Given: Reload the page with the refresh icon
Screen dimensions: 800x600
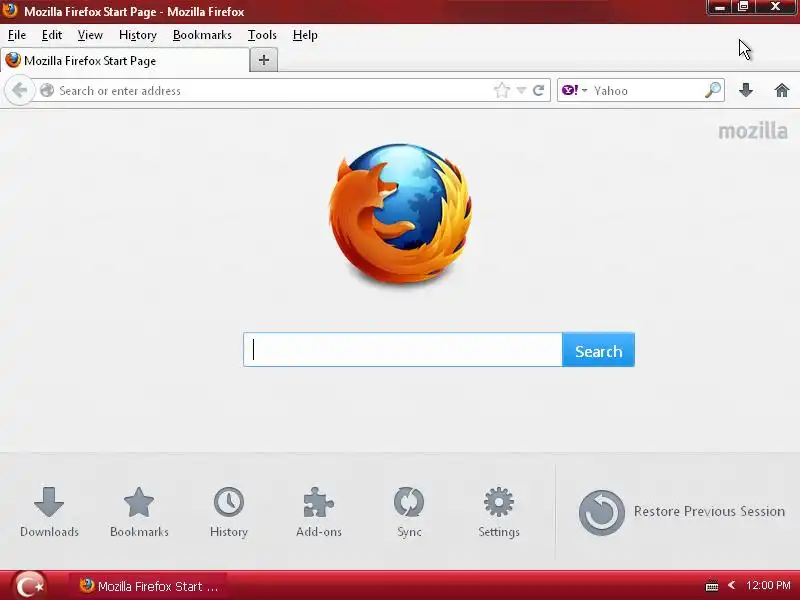Looking at the screenshot, I should [539, 91].
